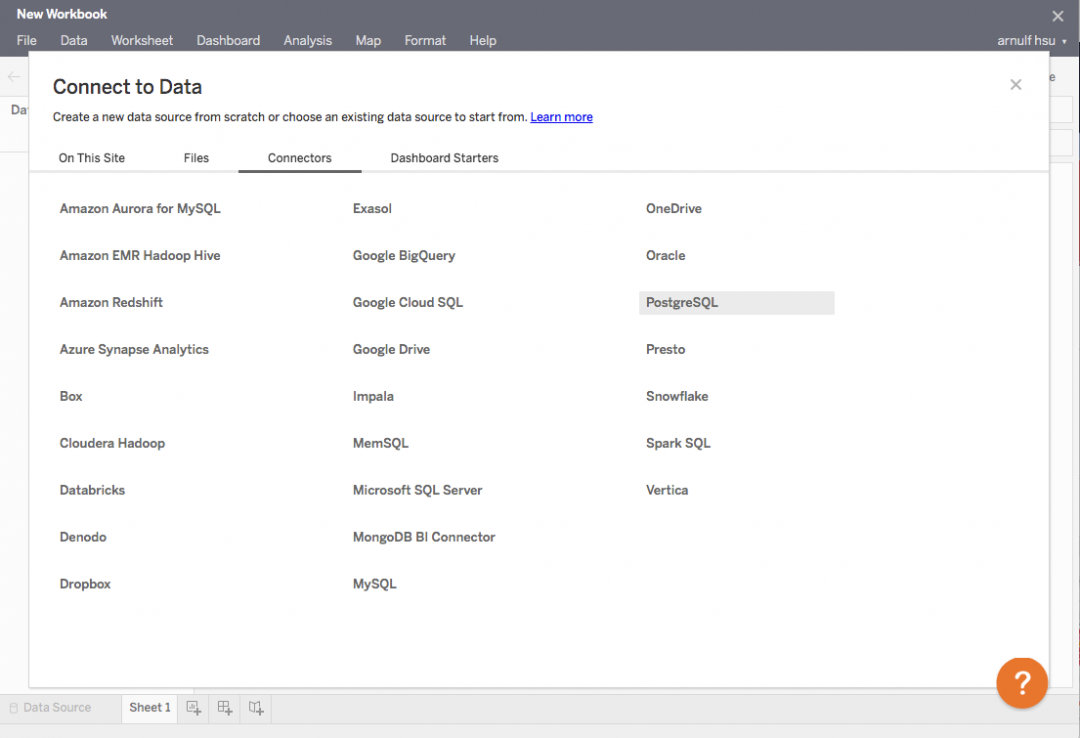Create a new story with the New Story icon

click(x=256, y=708)
